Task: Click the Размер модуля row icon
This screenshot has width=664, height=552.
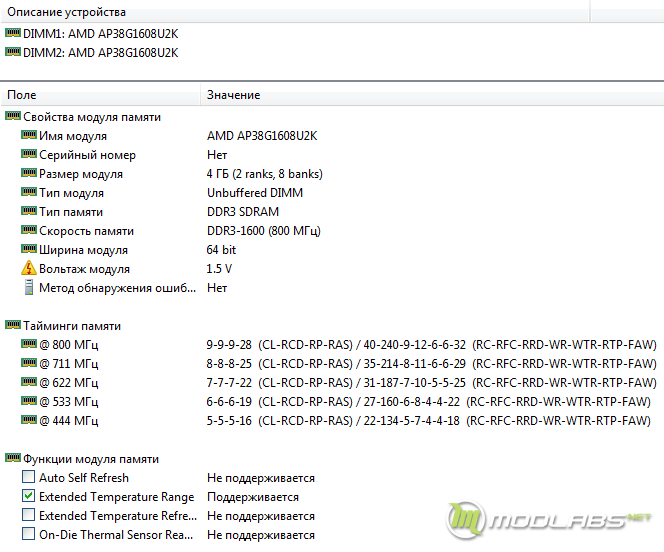Action: (x=29, y=173)
